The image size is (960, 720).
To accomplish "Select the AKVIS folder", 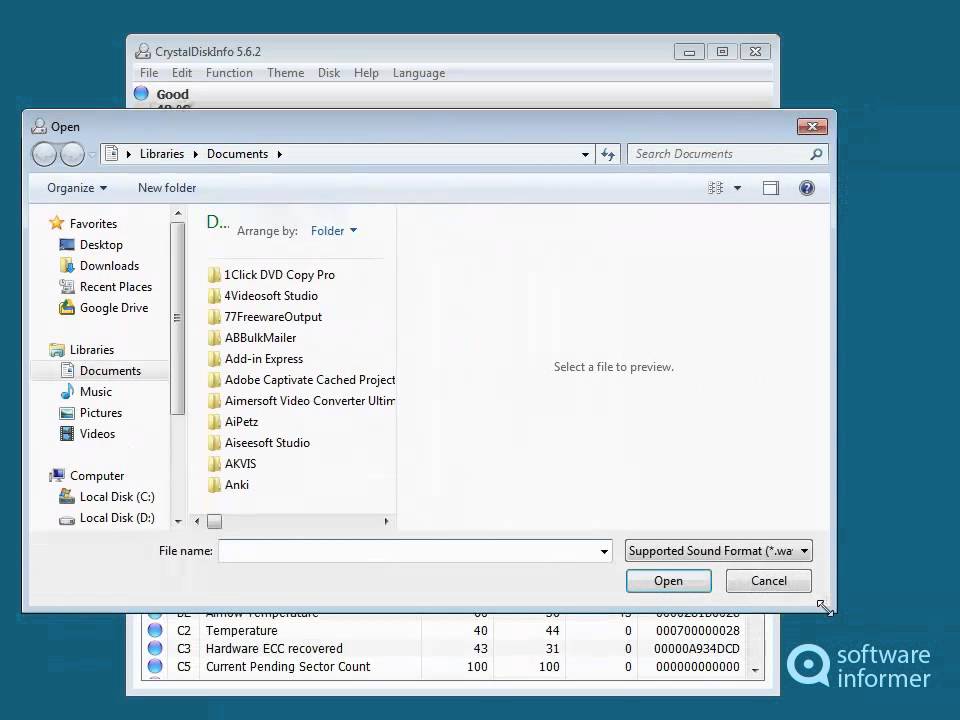I will click(232, 464).
